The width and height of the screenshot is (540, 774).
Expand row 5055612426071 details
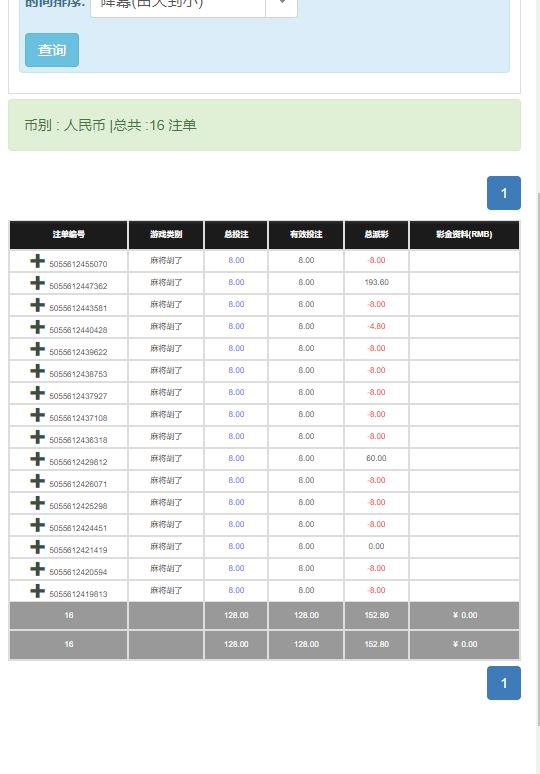pyautogui.click(x=38, y=481)
